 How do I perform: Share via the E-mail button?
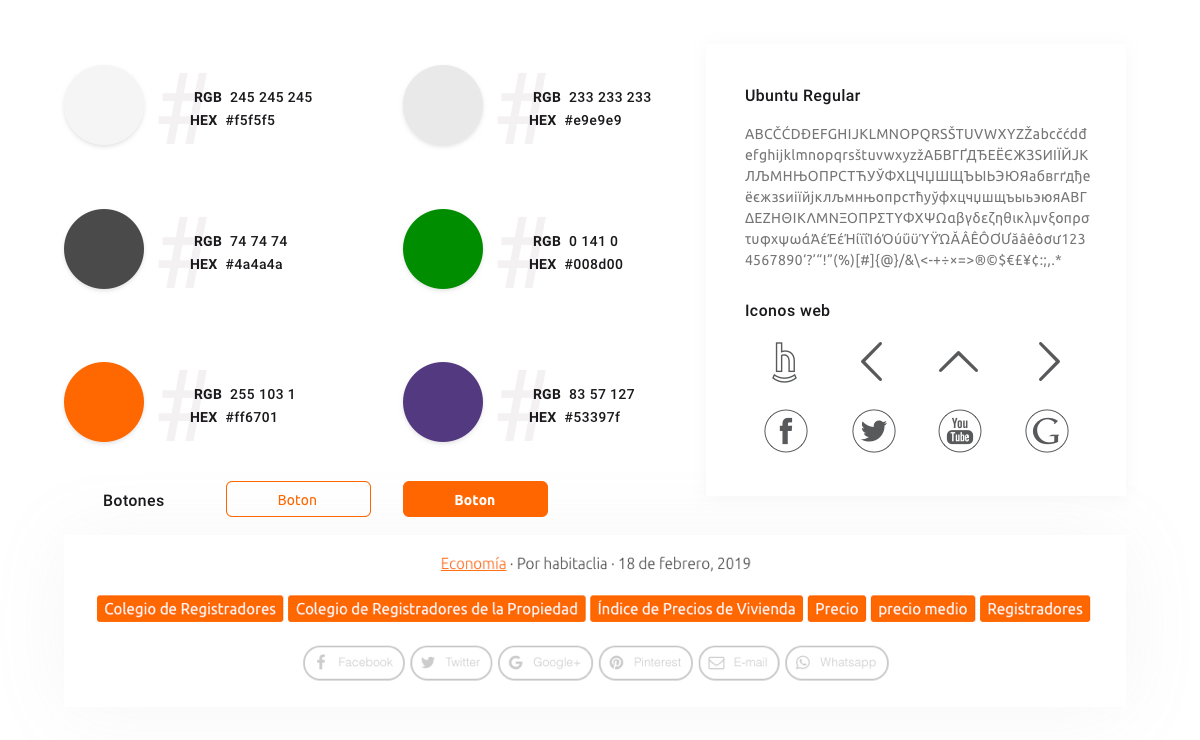(739, 663)
